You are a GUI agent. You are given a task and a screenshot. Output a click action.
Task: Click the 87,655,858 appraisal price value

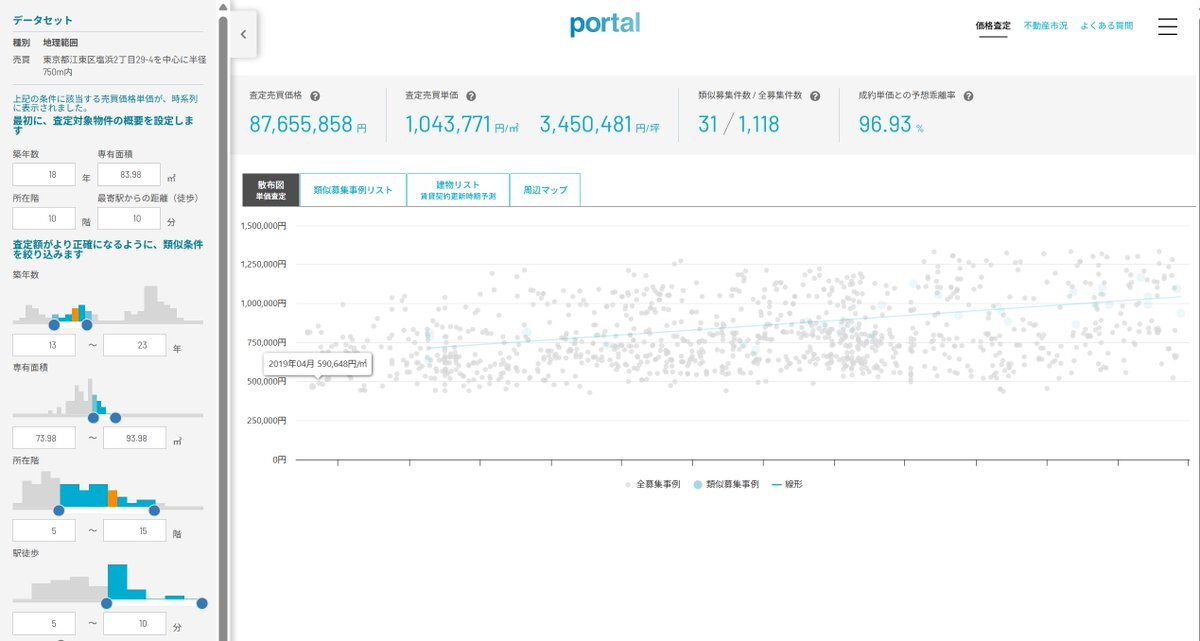[x=301, y=125]
